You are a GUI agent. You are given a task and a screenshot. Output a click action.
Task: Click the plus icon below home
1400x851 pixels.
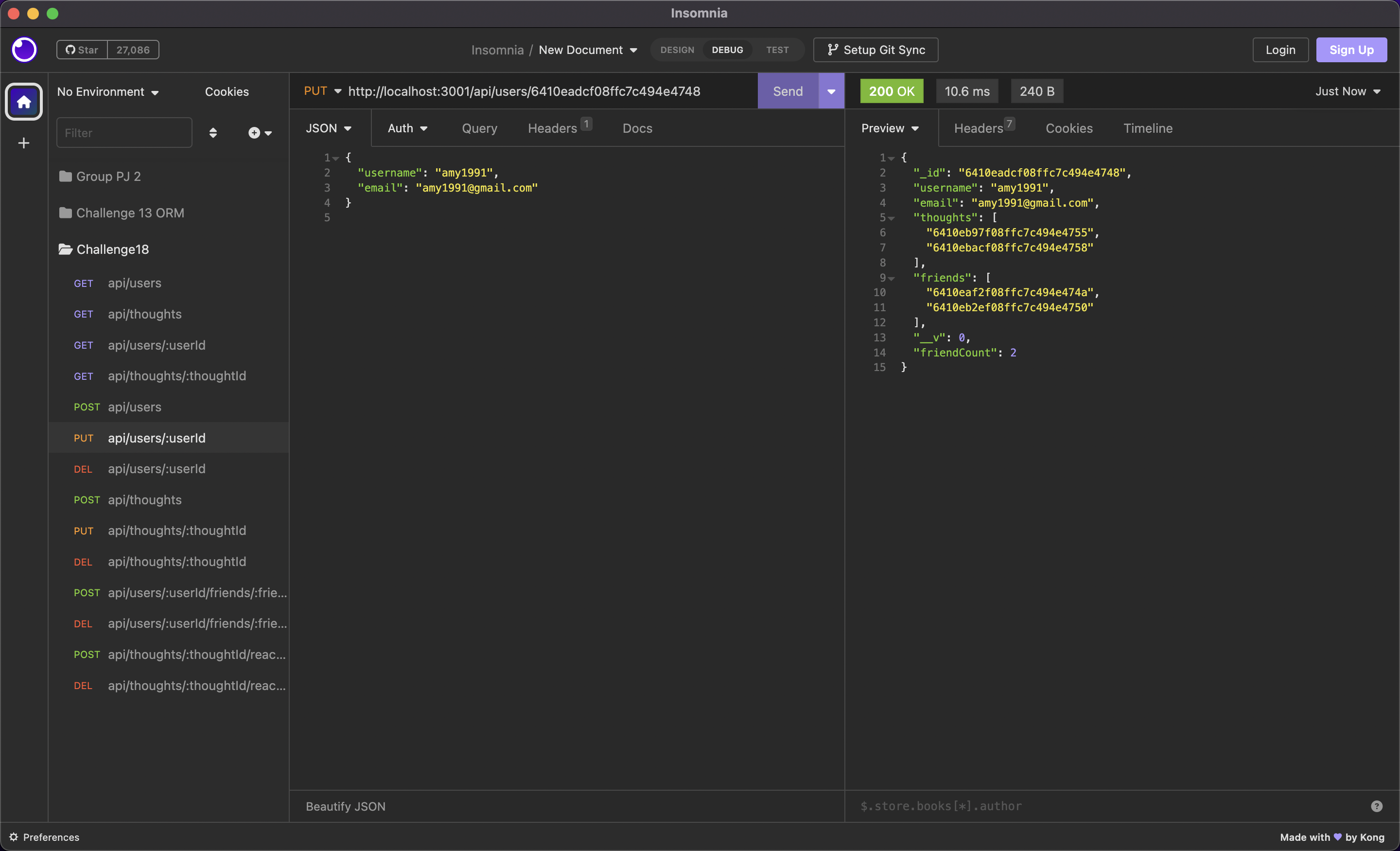pos(24,142)
